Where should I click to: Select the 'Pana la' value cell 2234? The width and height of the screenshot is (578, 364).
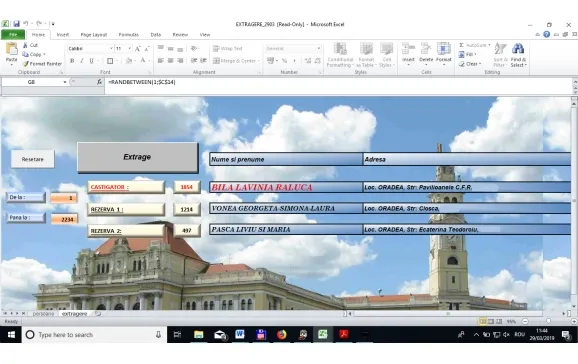coord(64,219)
